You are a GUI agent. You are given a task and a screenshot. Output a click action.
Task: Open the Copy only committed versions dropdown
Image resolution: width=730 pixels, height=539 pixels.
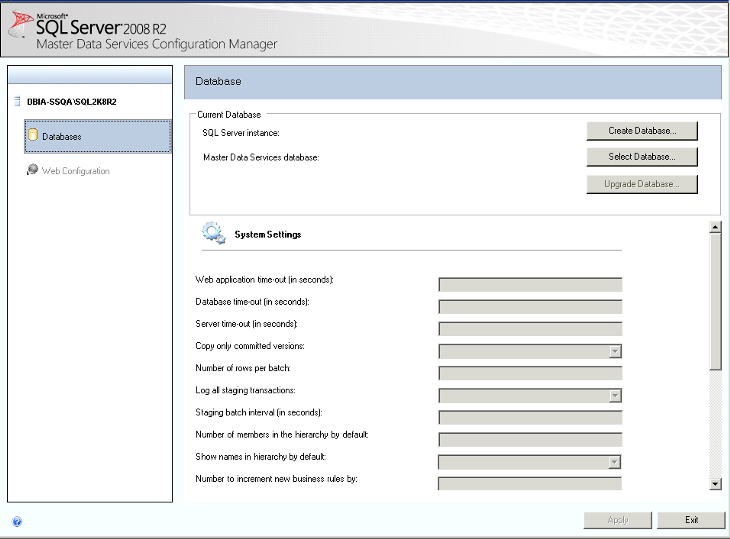(x=615, y=351)
